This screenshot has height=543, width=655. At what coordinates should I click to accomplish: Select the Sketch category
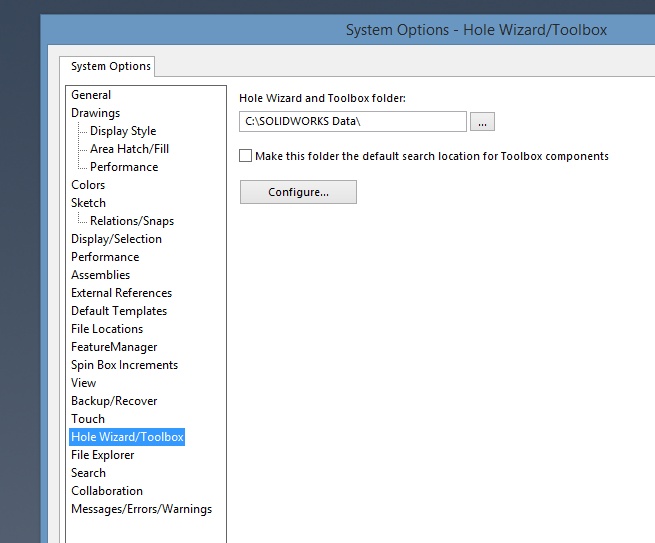click(x=89, y=203)
